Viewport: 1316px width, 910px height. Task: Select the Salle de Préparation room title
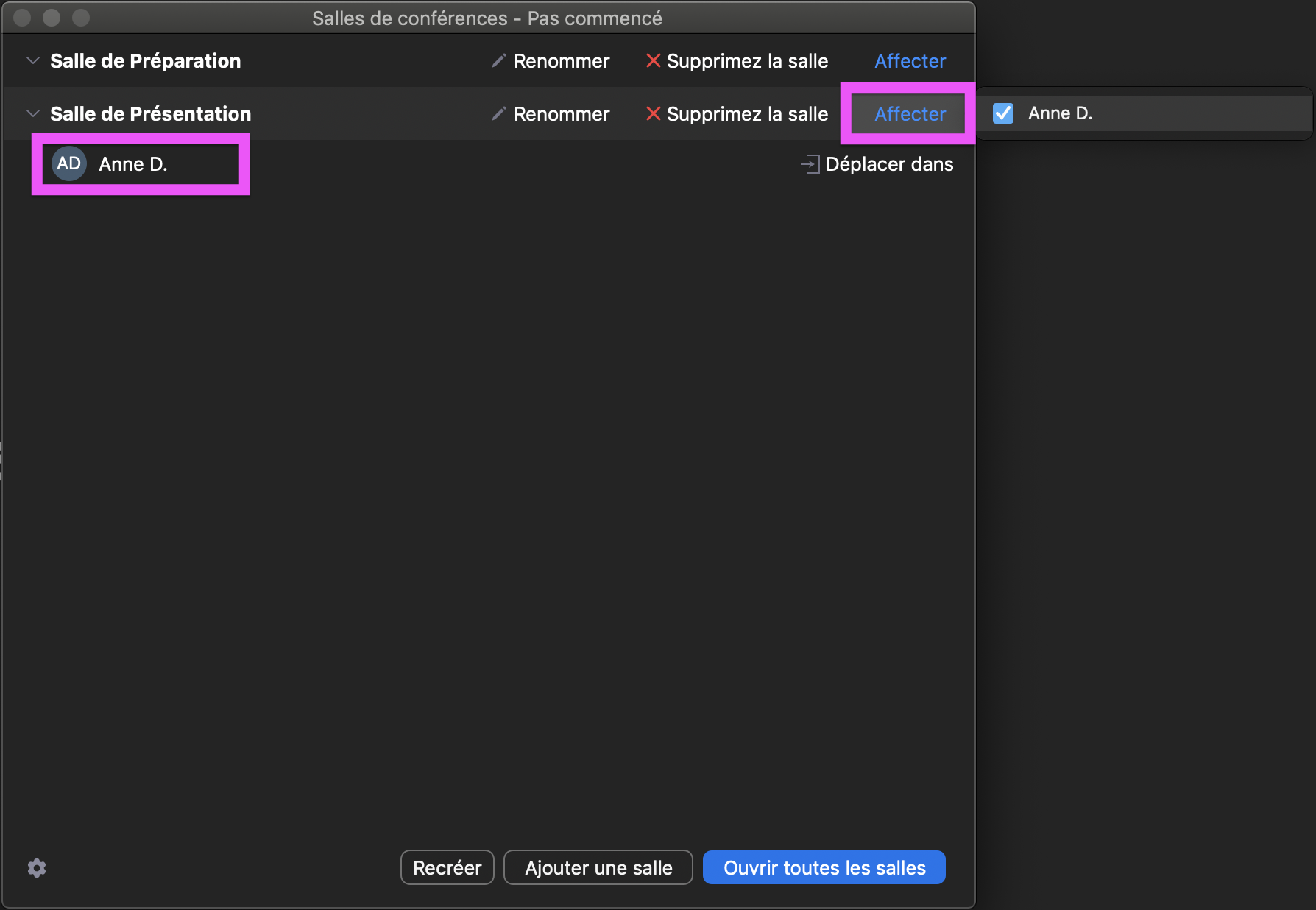(x=145, y=61)
